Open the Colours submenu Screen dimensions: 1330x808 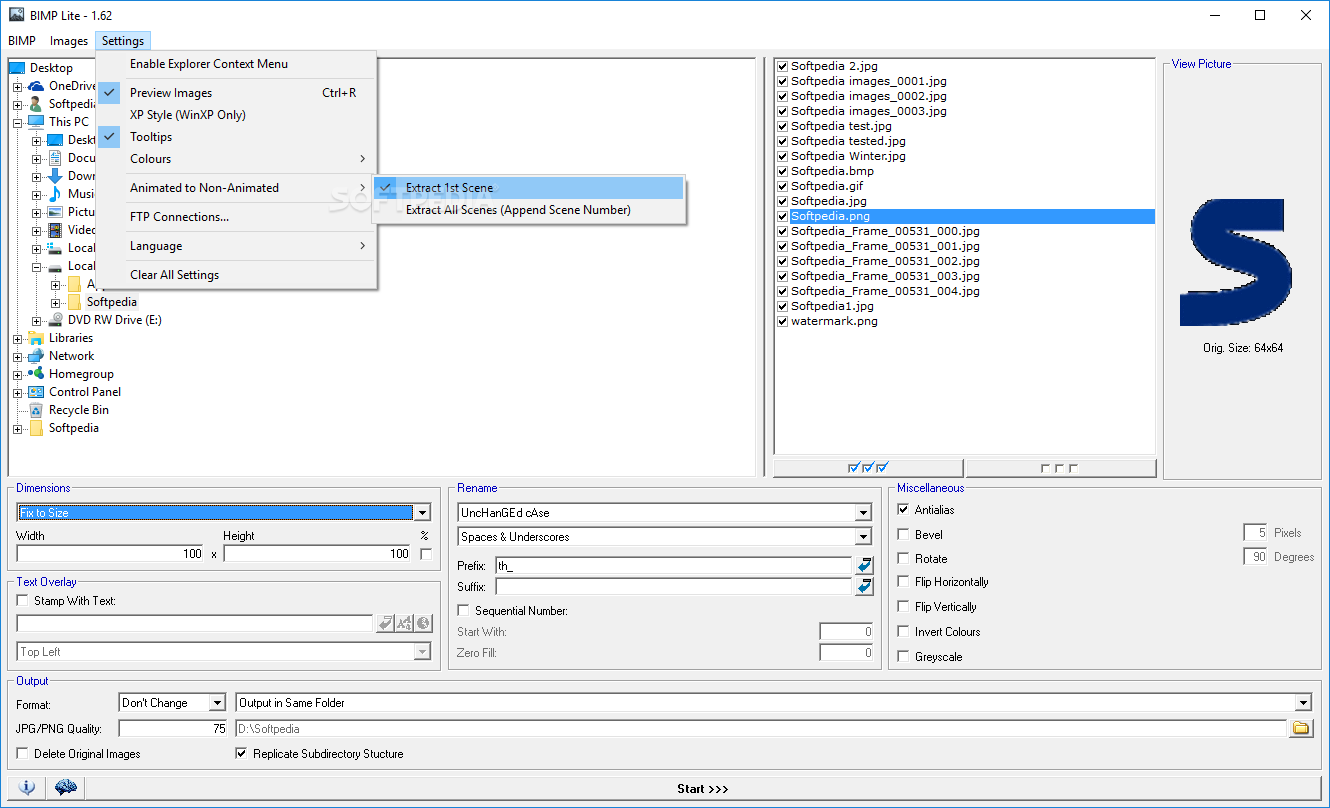click(x=236, y=159)
